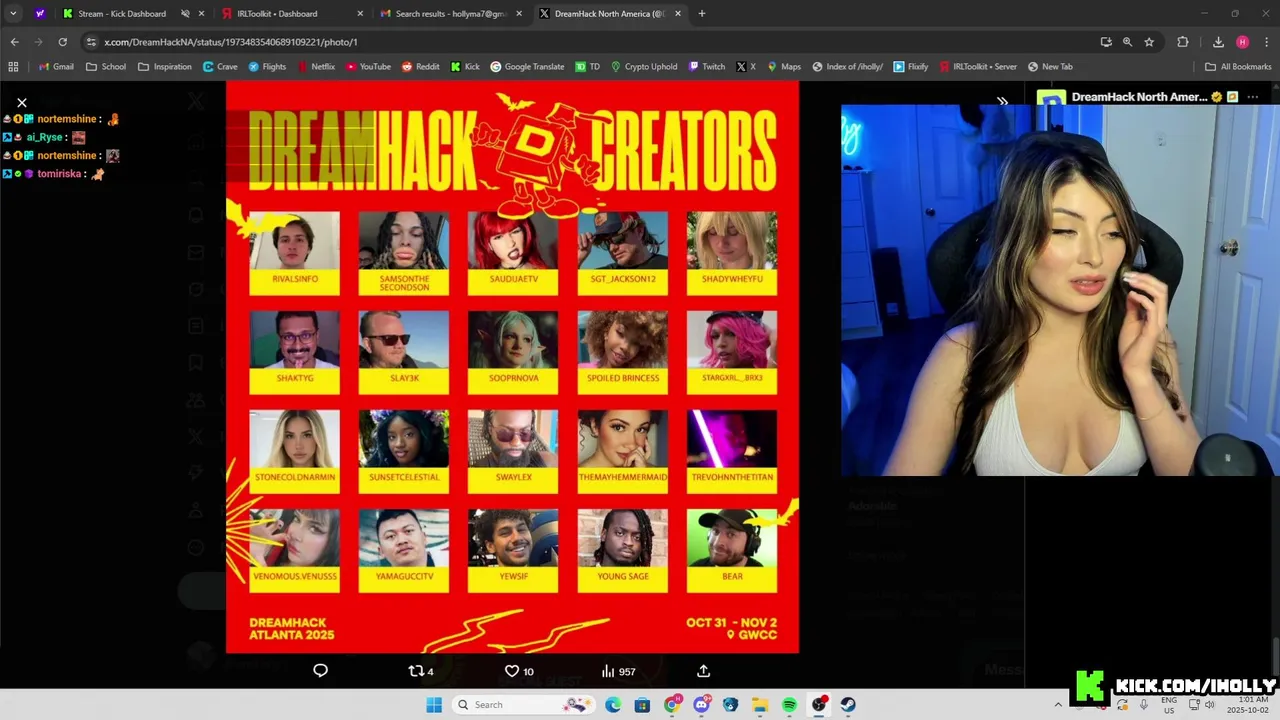Open the Reddit bookmark

click(421, 67)
